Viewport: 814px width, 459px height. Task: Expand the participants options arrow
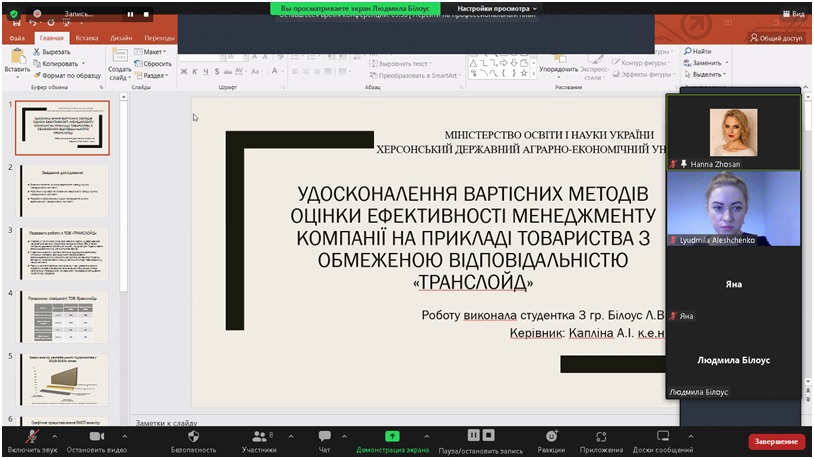291,436
